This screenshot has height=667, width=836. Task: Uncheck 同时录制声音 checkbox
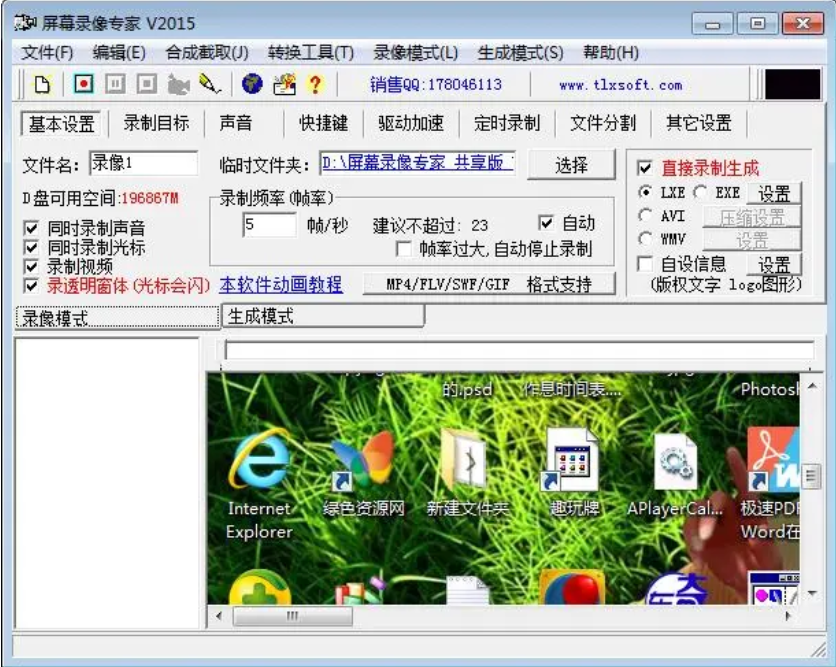(31, 229)
